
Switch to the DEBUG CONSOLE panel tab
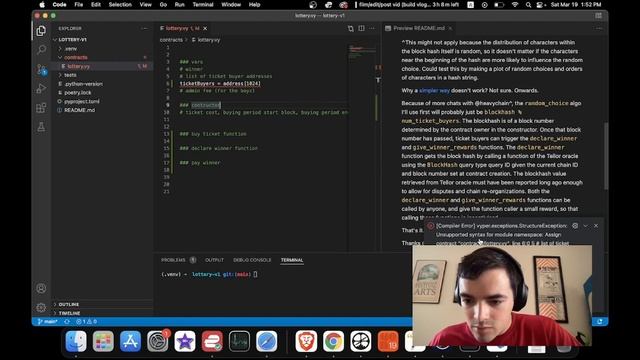point(252,260)
